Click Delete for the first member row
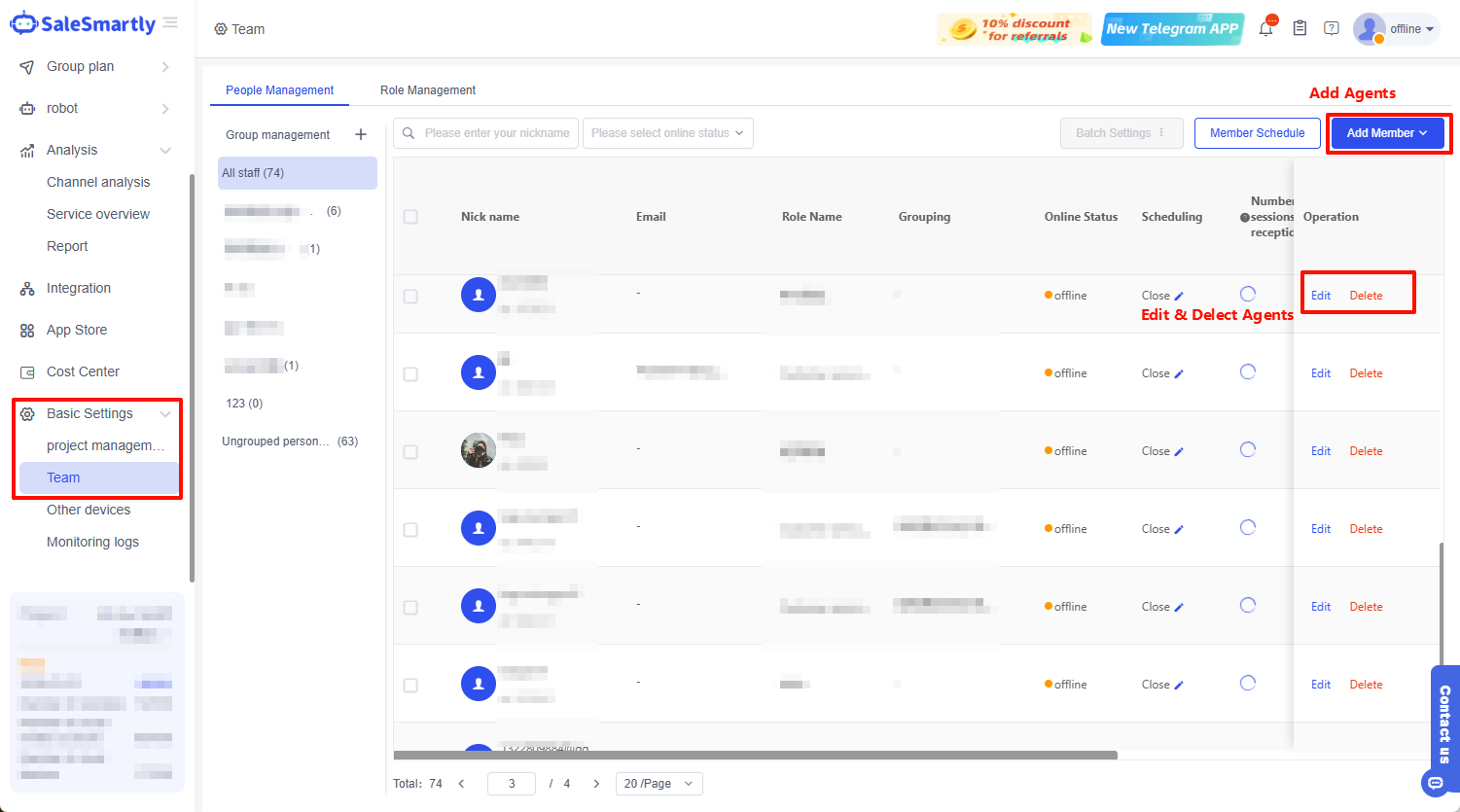 point(1366,296)
